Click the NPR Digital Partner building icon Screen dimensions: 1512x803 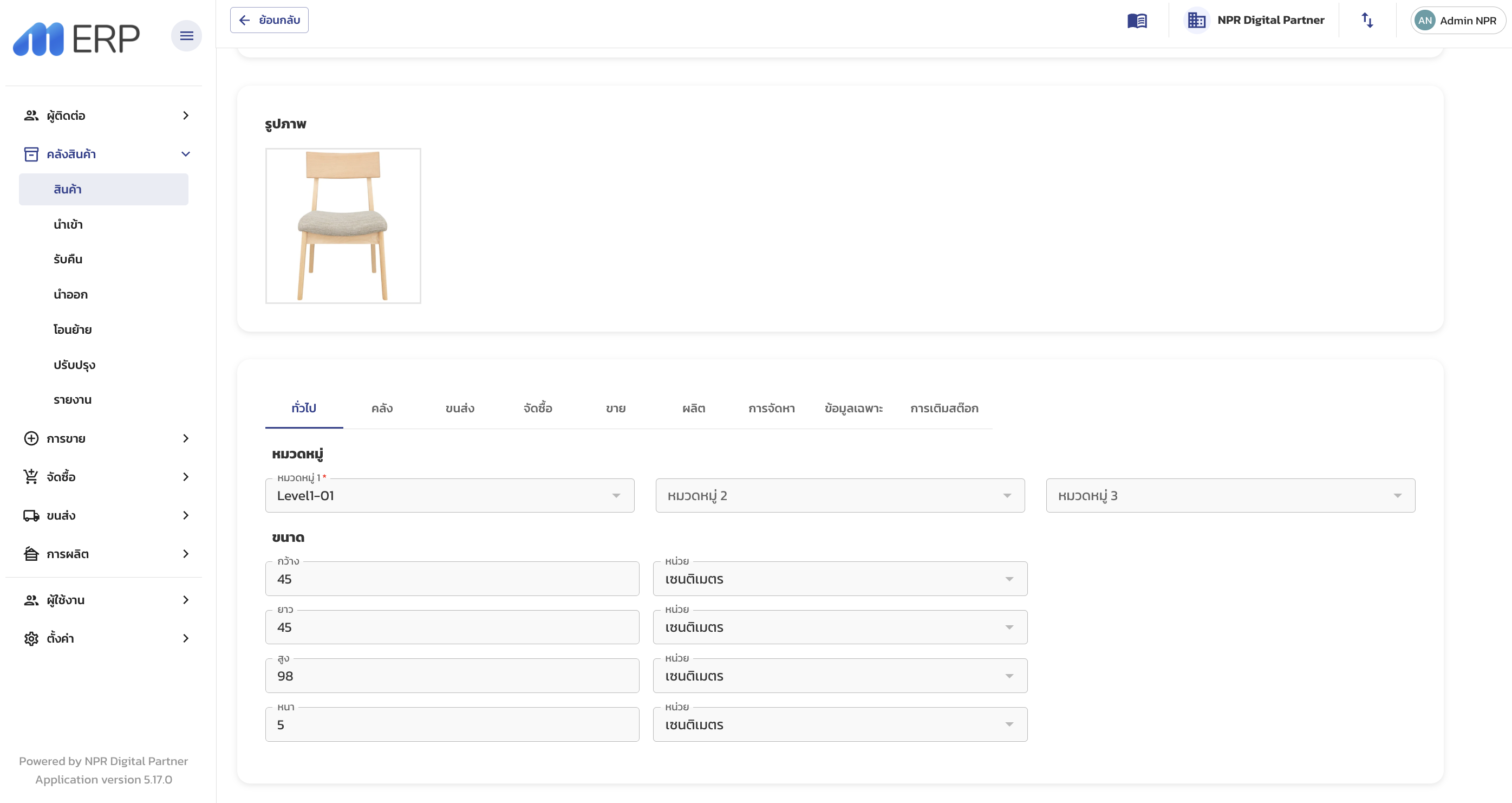pos(1196,21)
